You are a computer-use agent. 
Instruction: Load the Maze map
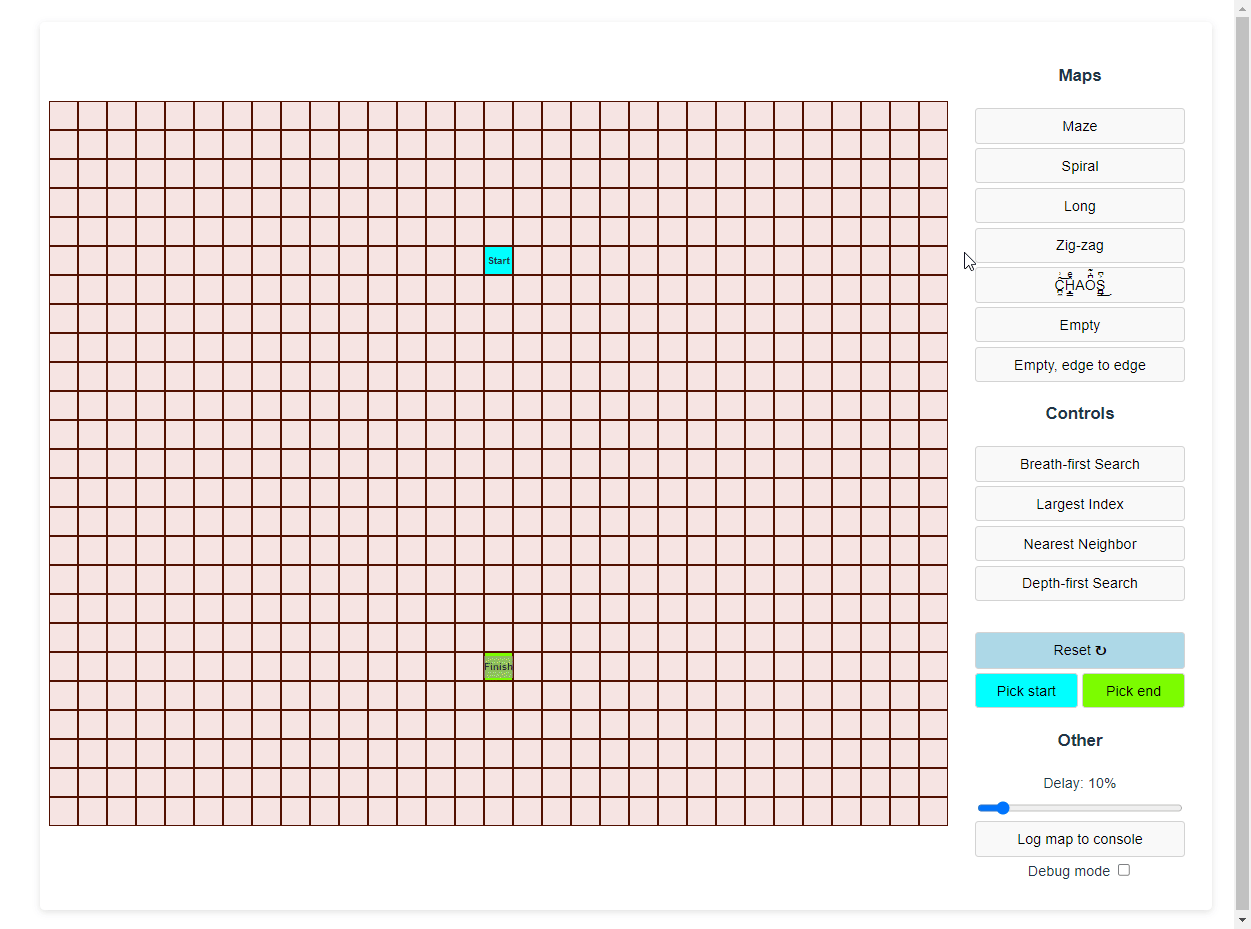pos(1079,126)
